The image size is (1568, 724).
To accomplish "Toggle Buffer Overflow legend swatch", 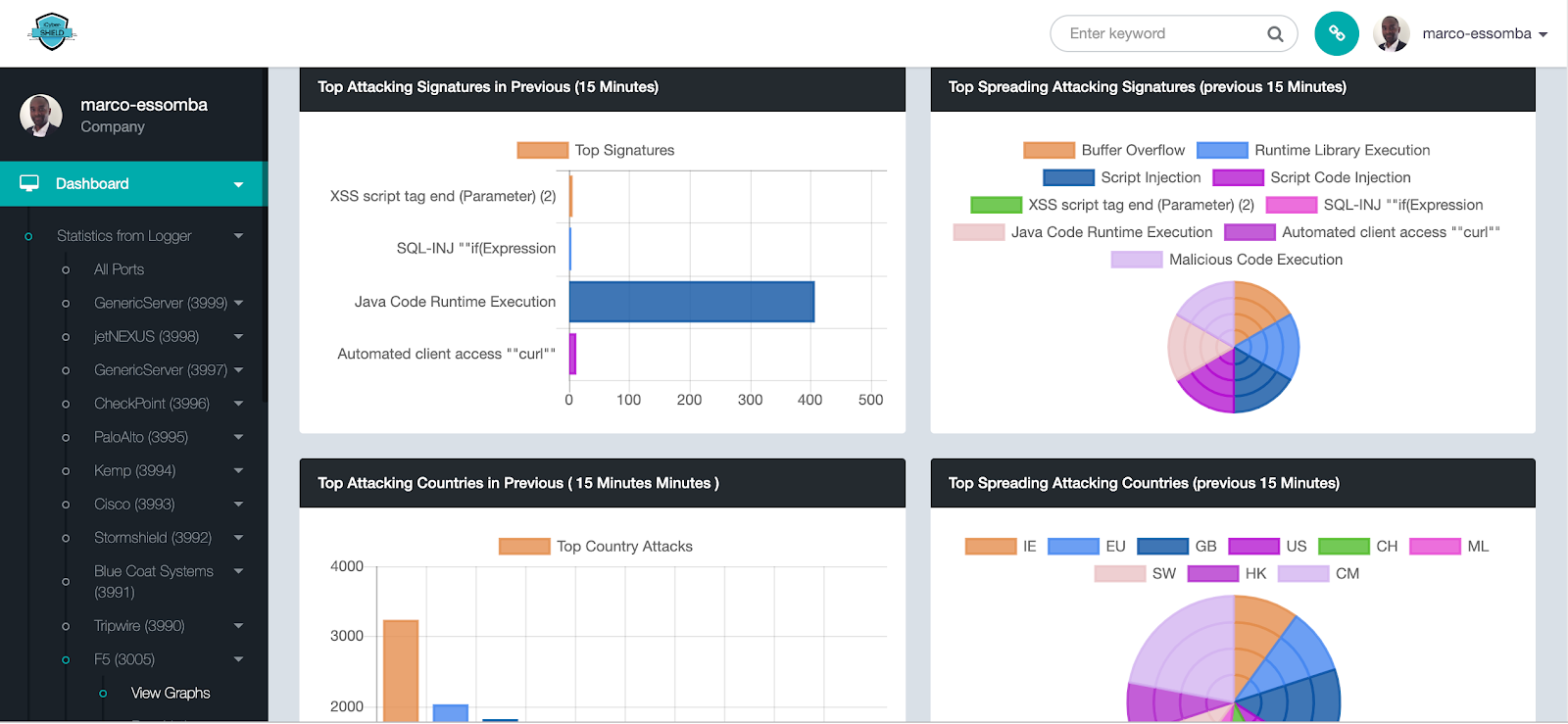I will coord(1050,150).
